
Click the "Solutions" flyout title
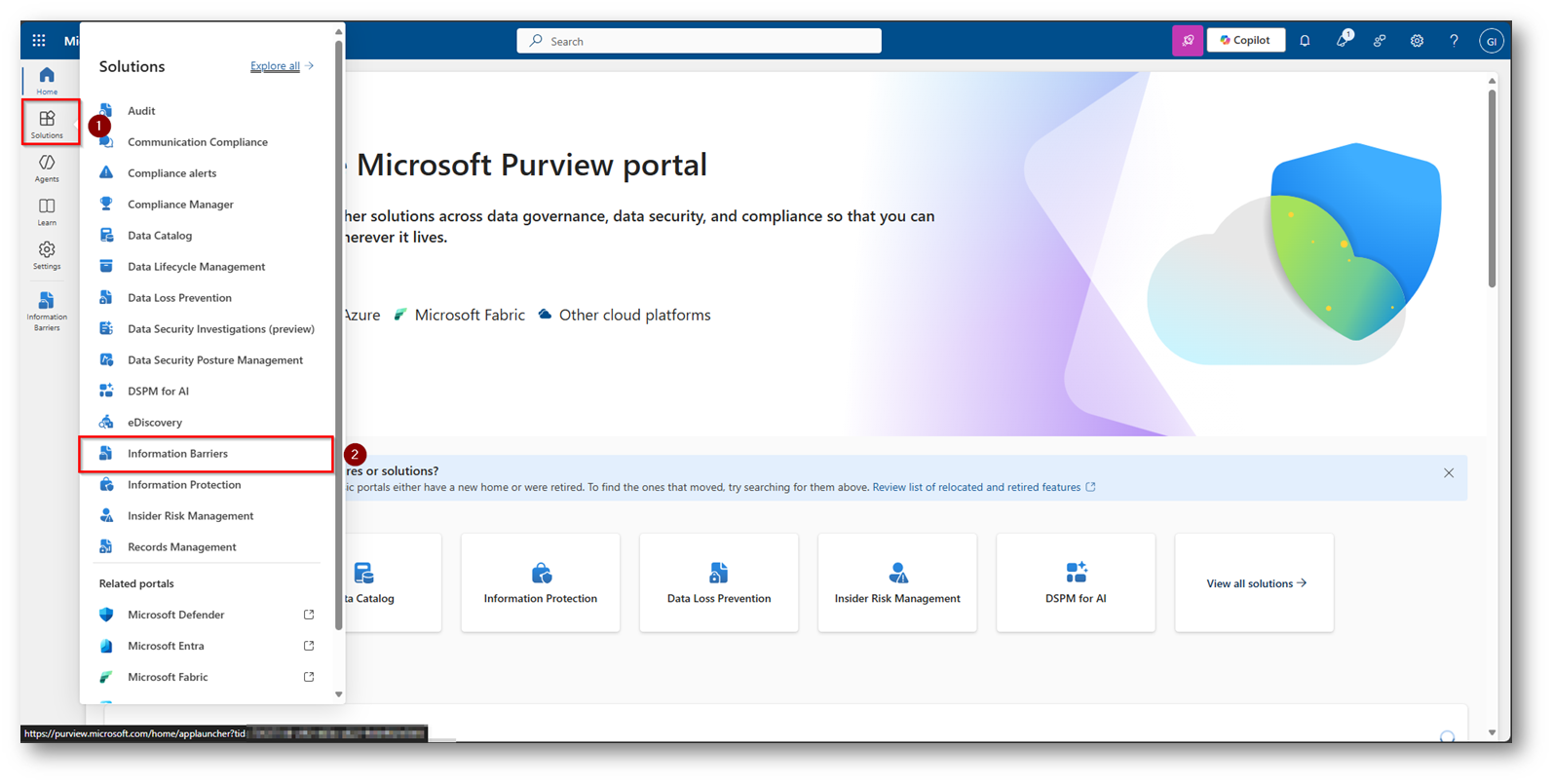point(132,66)
